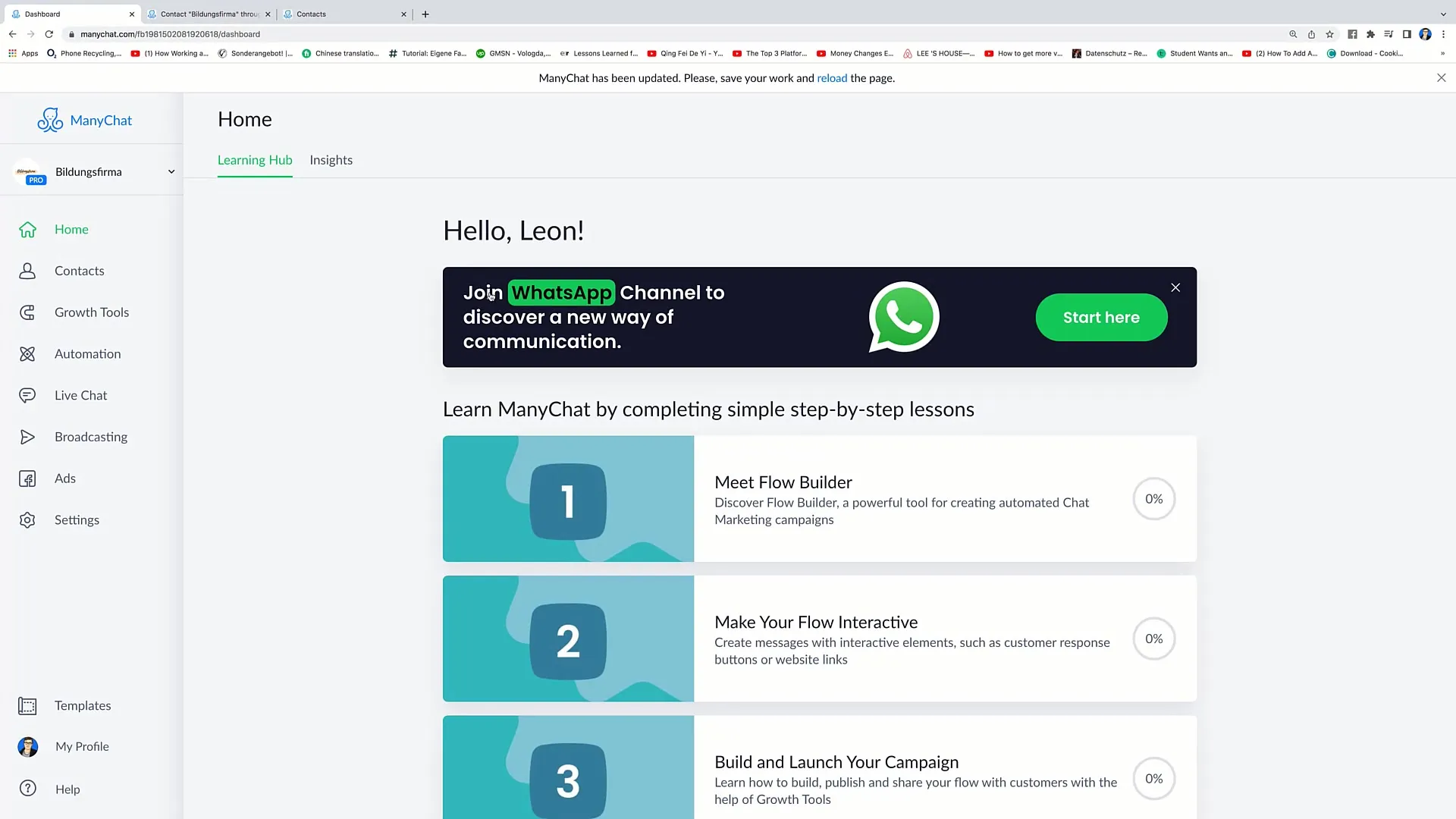
Task: Click the Start here button
Action: 1101,317
